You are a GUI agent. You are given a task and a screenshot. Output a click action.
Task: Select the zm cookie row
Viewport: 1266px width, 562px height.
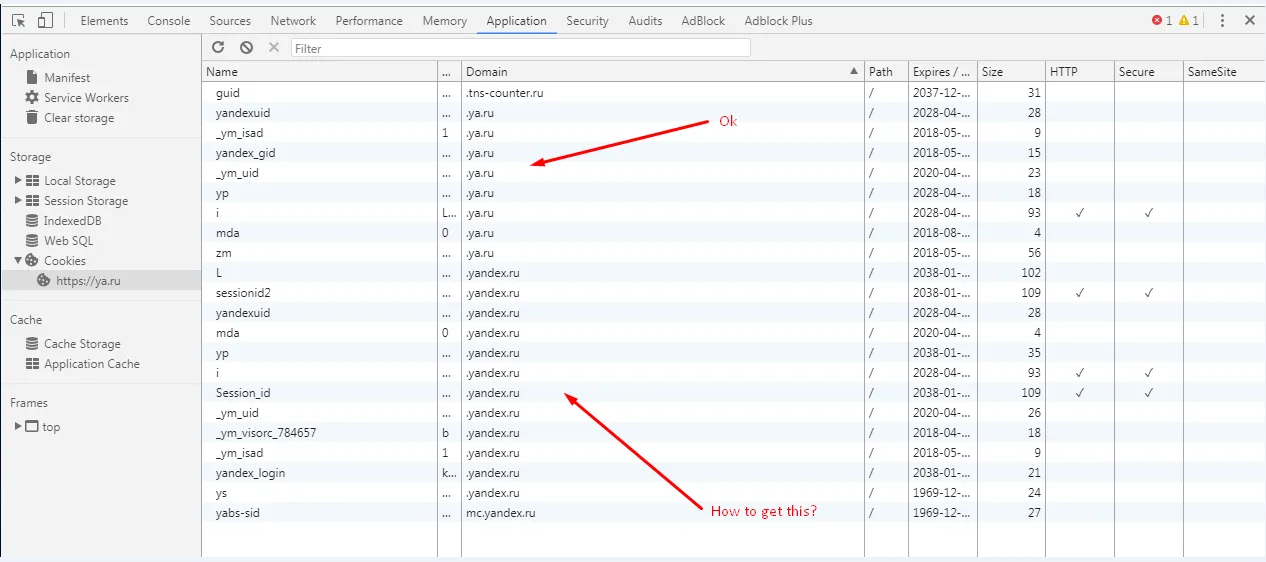733,252
